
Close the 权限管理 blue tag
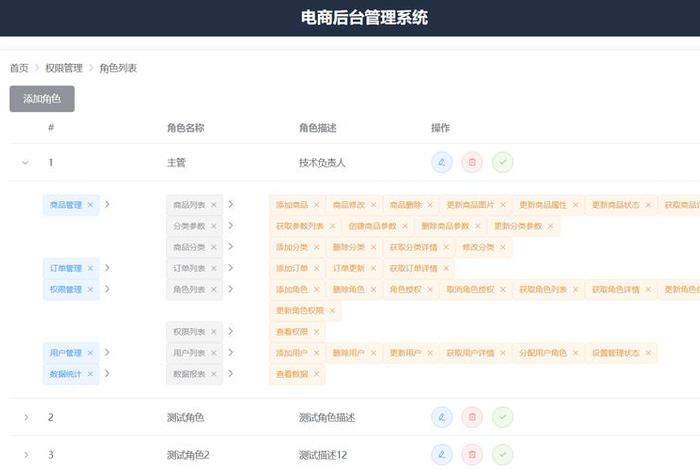[x=90, y=290]
